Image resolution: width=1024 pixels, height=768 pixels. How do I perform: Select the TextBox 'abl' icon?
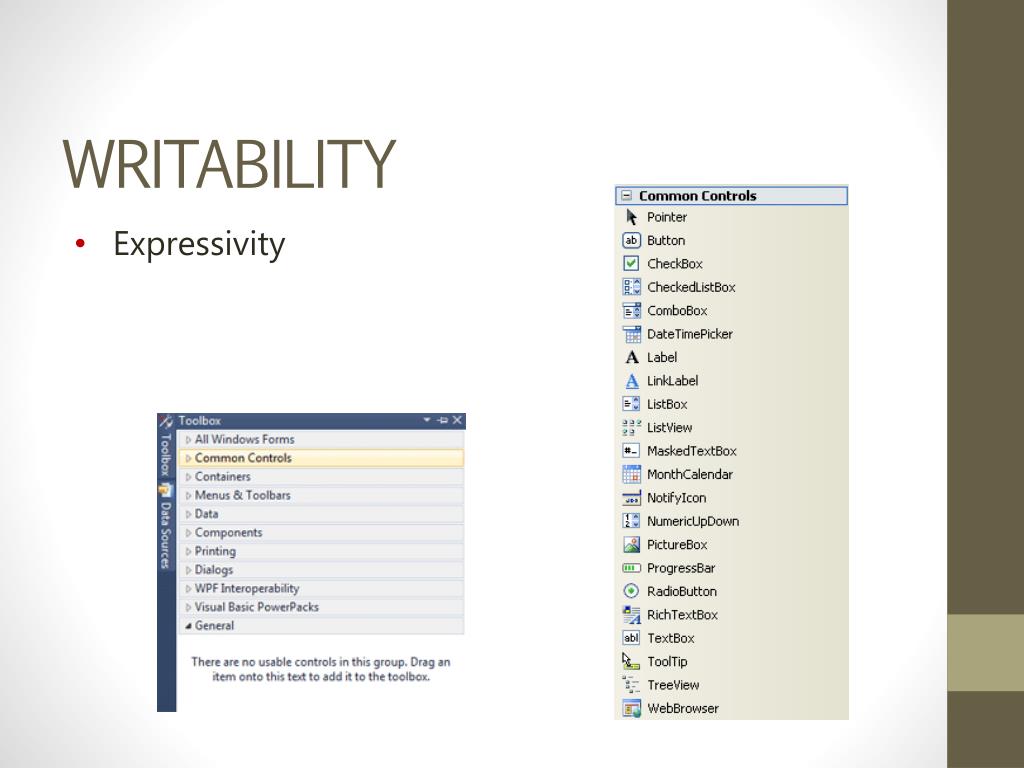[631, 638]
